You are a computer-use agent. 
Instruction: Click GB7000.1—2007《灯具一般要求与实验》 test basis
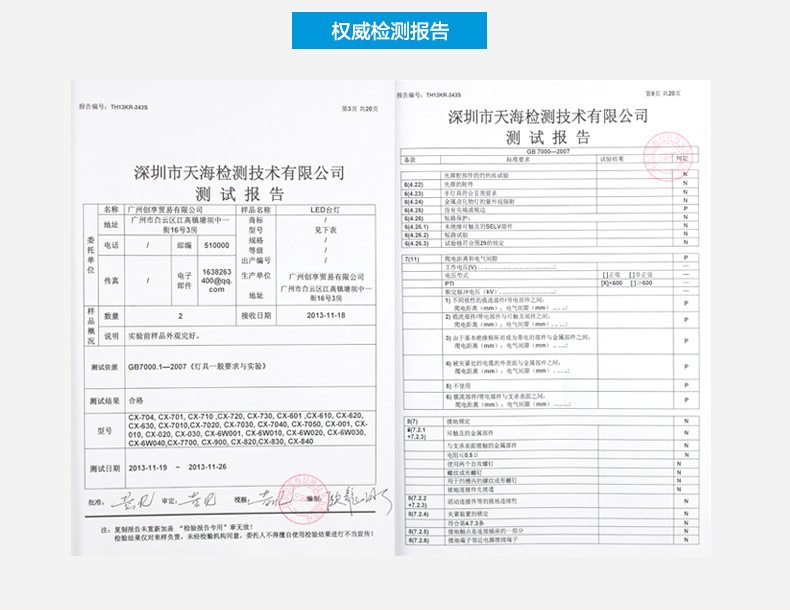[197, 367]
